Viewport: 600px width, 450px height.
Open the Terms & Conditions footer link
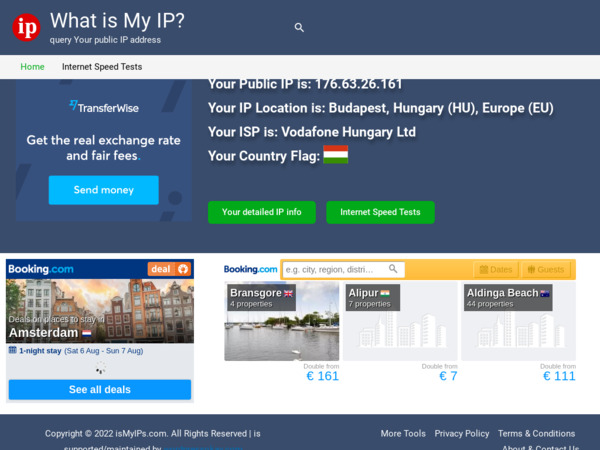point(536,434)
